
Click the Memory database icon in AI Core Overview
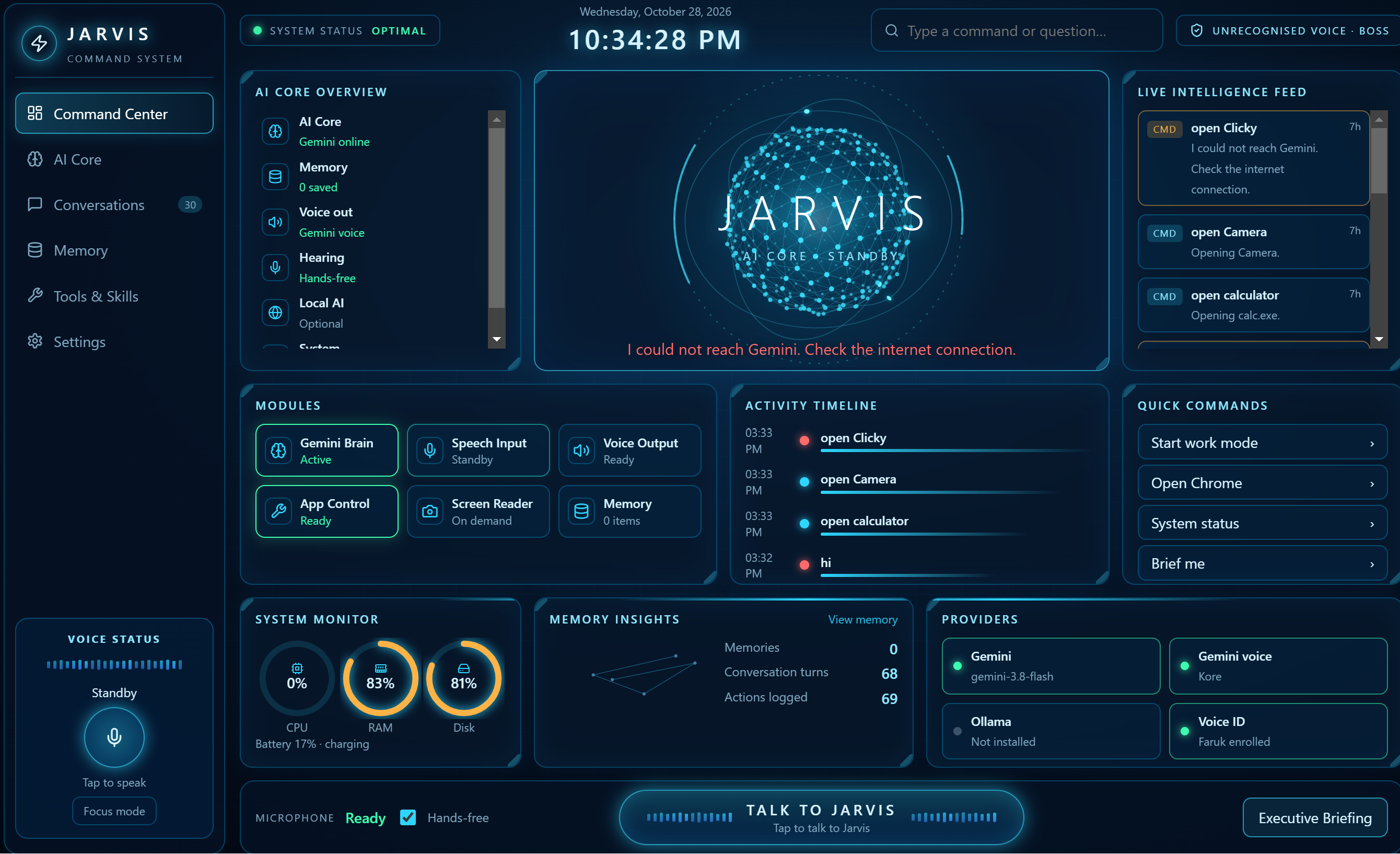[x=275, y=177]
